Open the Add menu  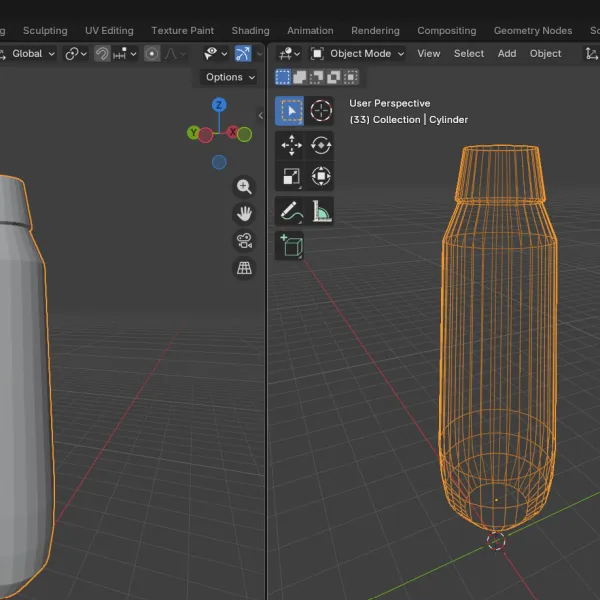click(x=507, y=54)
